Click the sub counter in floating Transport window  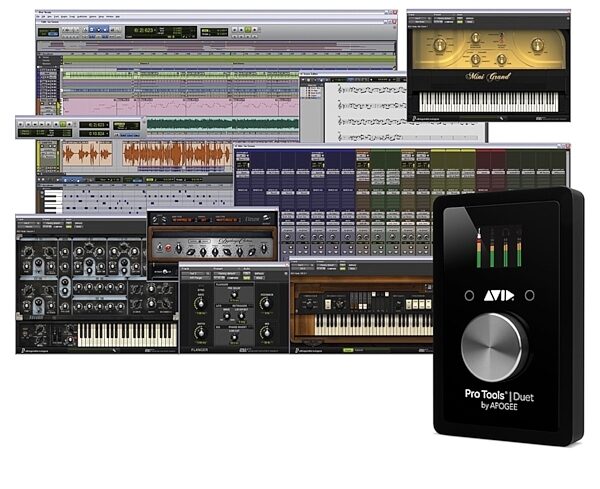click(94, 134)
